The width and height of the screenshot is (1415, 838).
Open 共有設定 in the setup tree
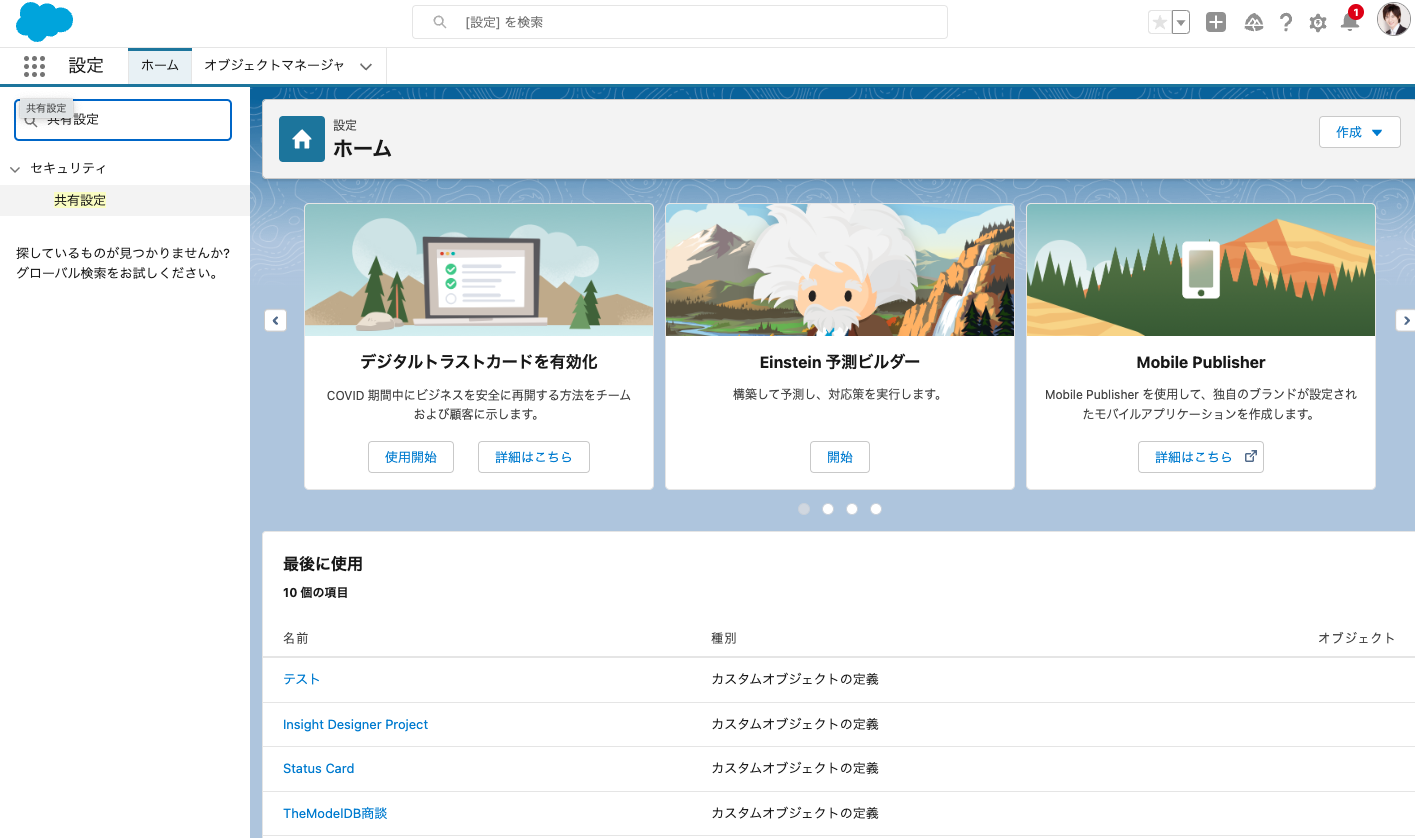(80, 200)
